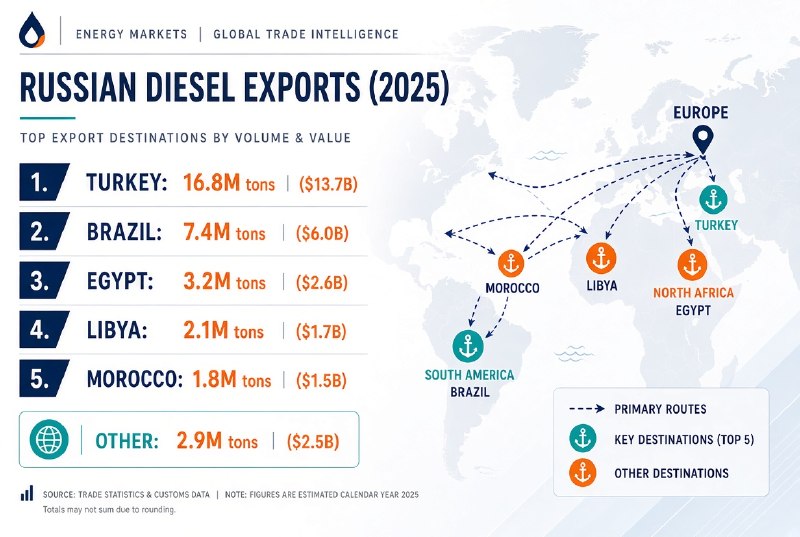Image resolution: width=800 pixels, height=537 pixels.
Task: Click the 'BRAZIL' map label
Action: (x=470, y=392)
